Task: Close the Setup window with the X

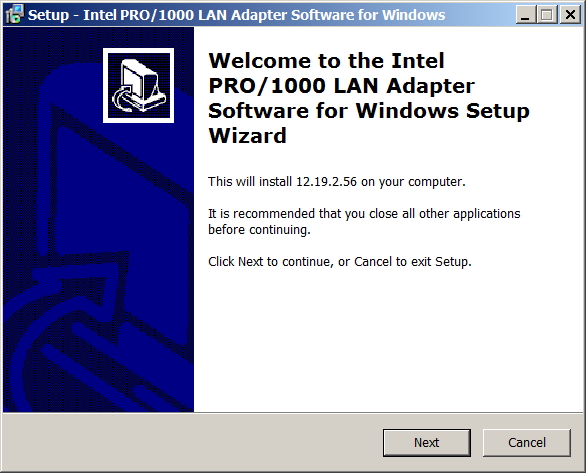Action: (570, 15)
